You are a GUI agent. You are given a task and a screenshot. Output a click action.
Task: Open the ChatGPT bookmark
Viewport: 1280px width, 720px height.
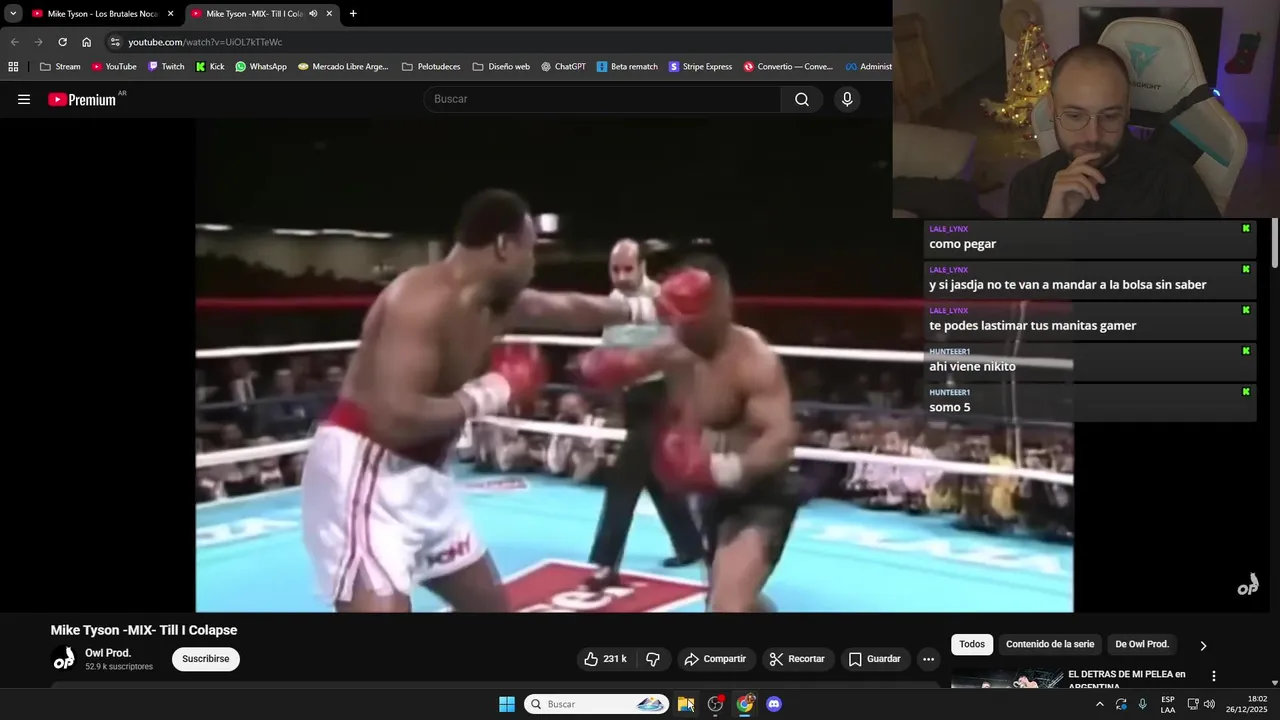pos(563,67)
